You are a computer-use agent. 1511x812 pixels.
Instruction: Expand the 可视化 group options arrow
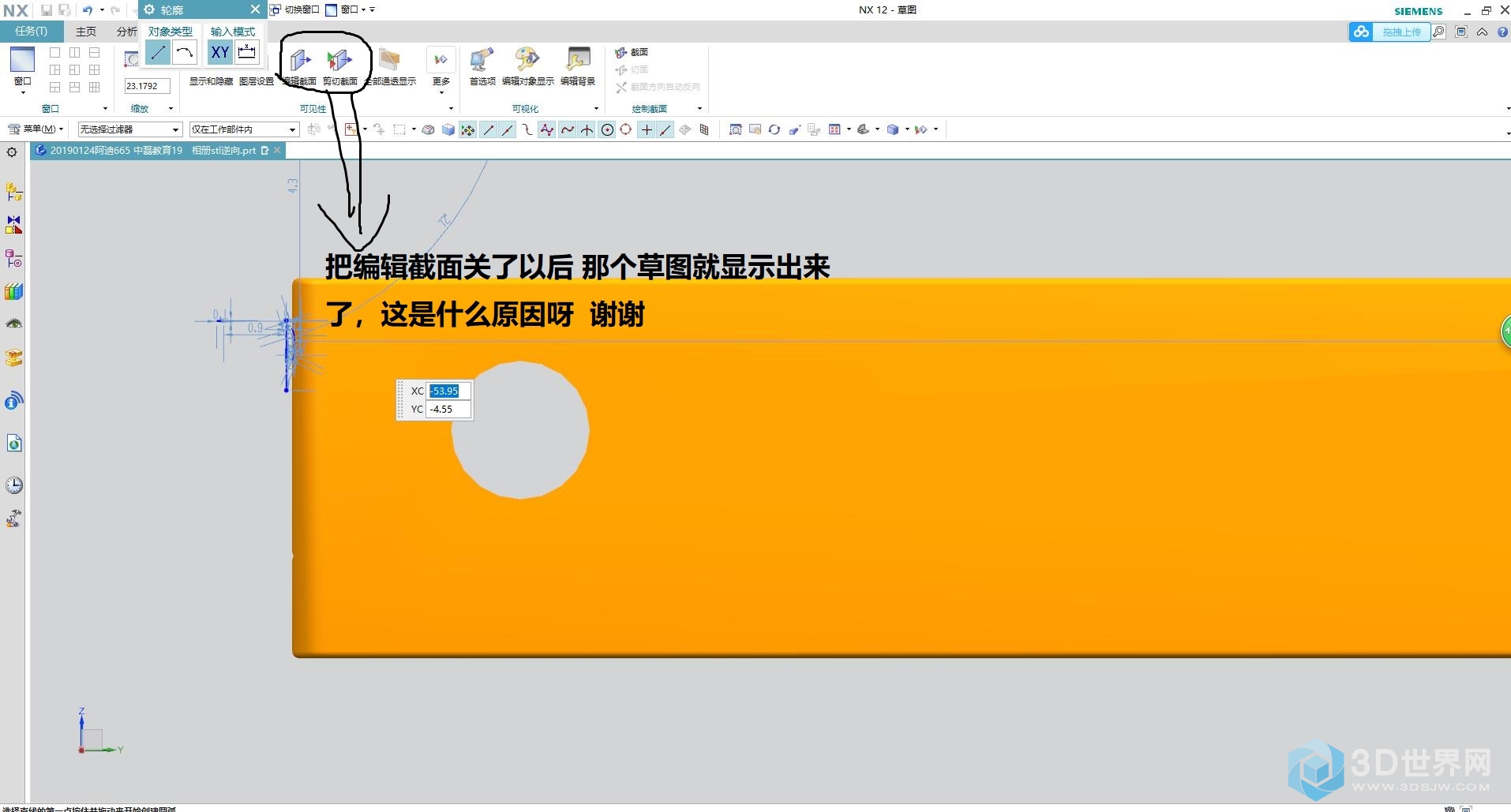pos(596,109)
